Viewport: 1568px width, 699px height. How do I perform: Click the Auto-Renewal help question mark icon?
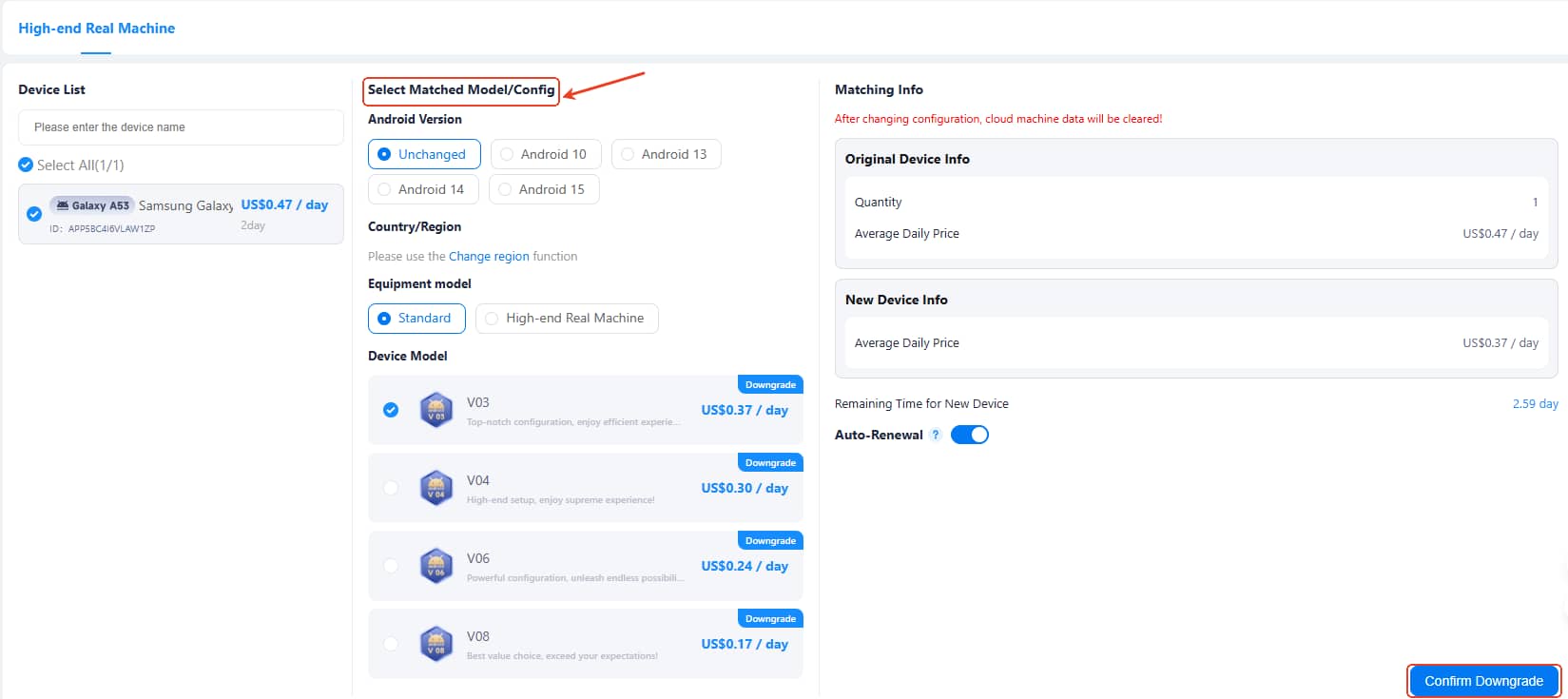point(936,435)
